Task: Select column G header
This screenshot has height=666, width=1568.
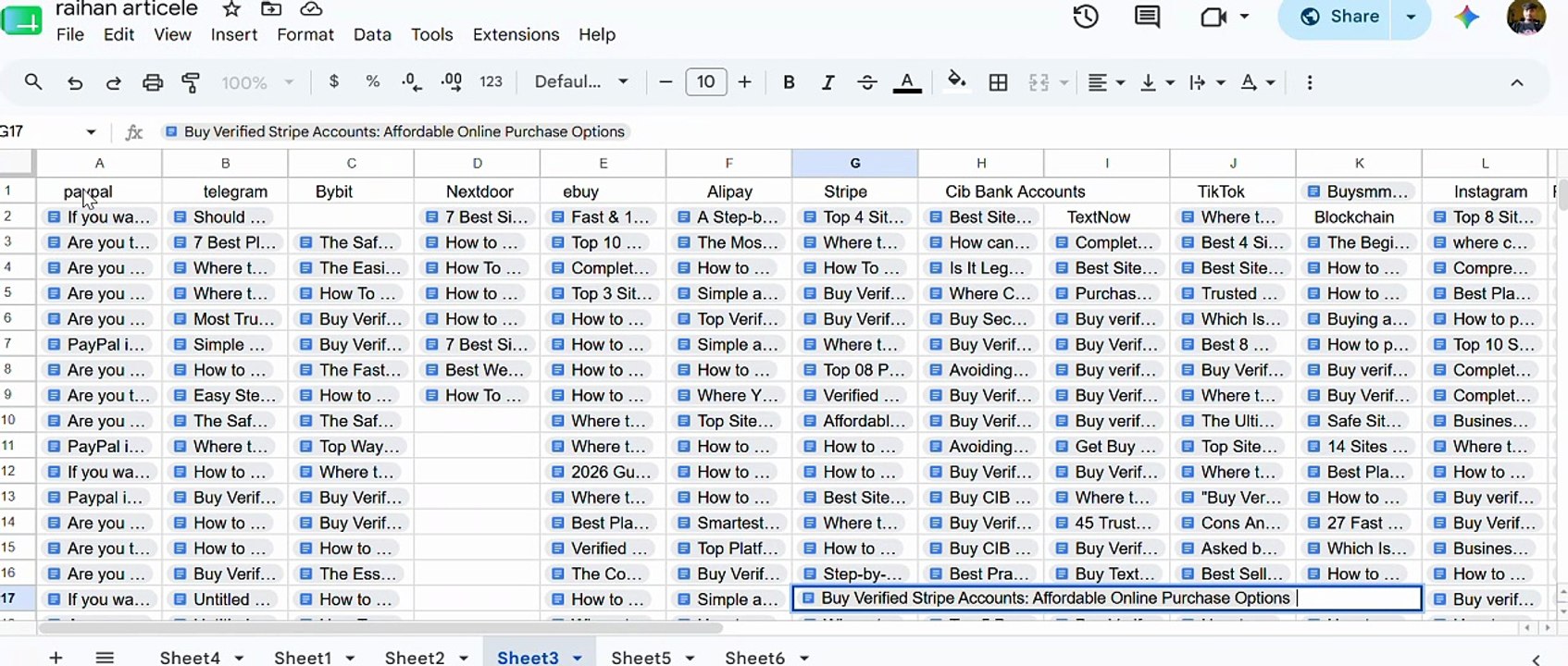Action: 854,163
